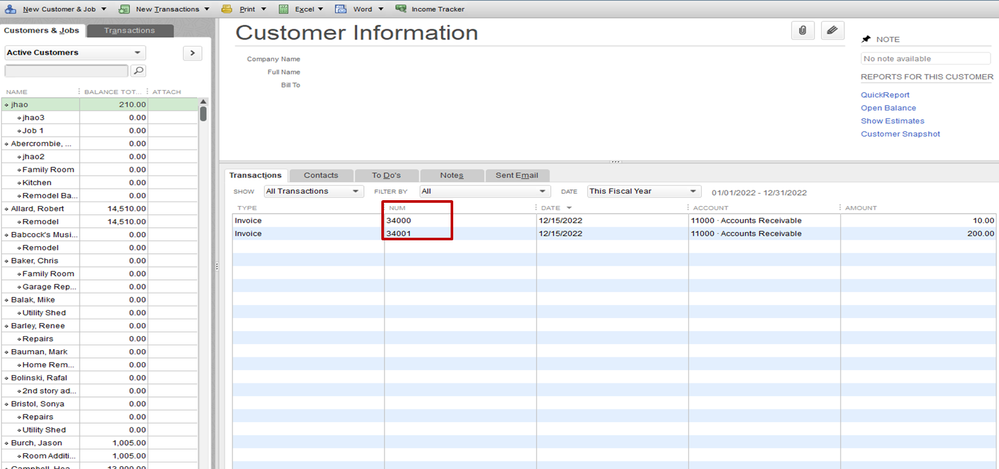Click invoice number 34000
Image resolution: width=999 pixels, height=469 pixels.
pos(399,220)
